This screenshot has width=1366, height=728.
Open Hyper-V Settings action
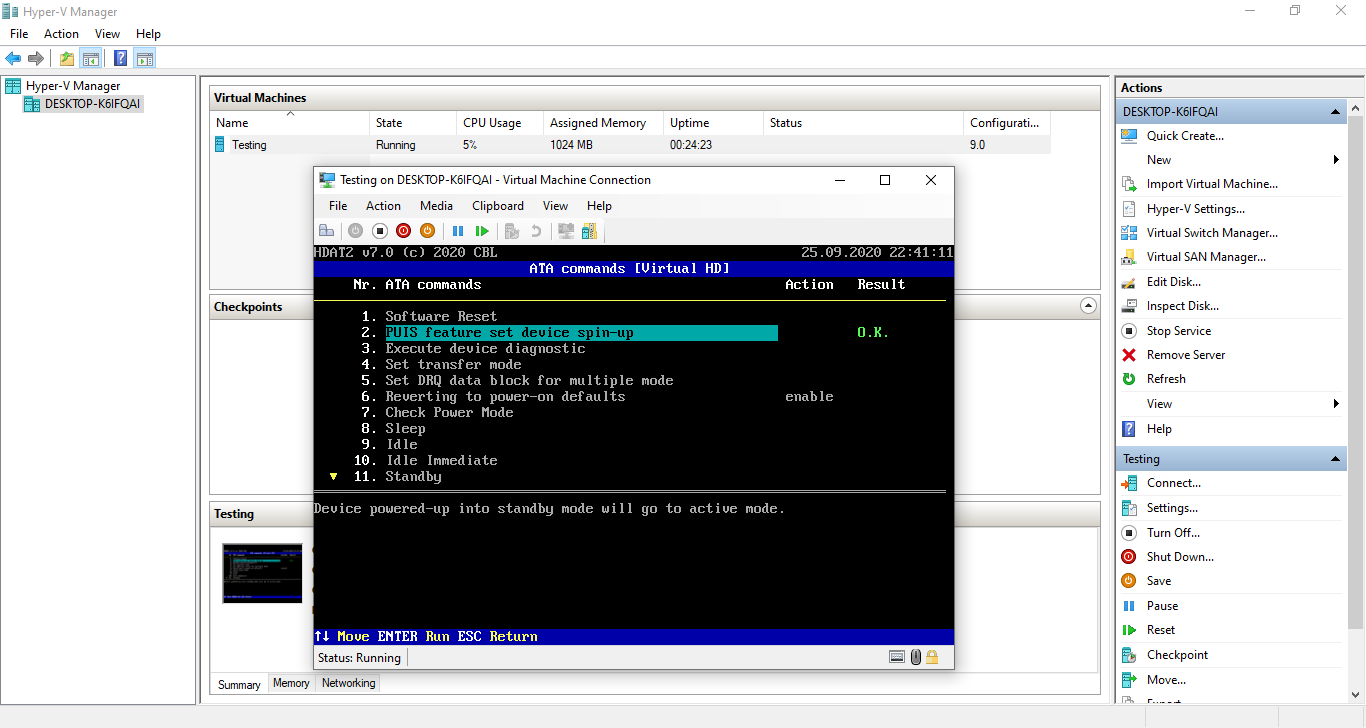1195,209
